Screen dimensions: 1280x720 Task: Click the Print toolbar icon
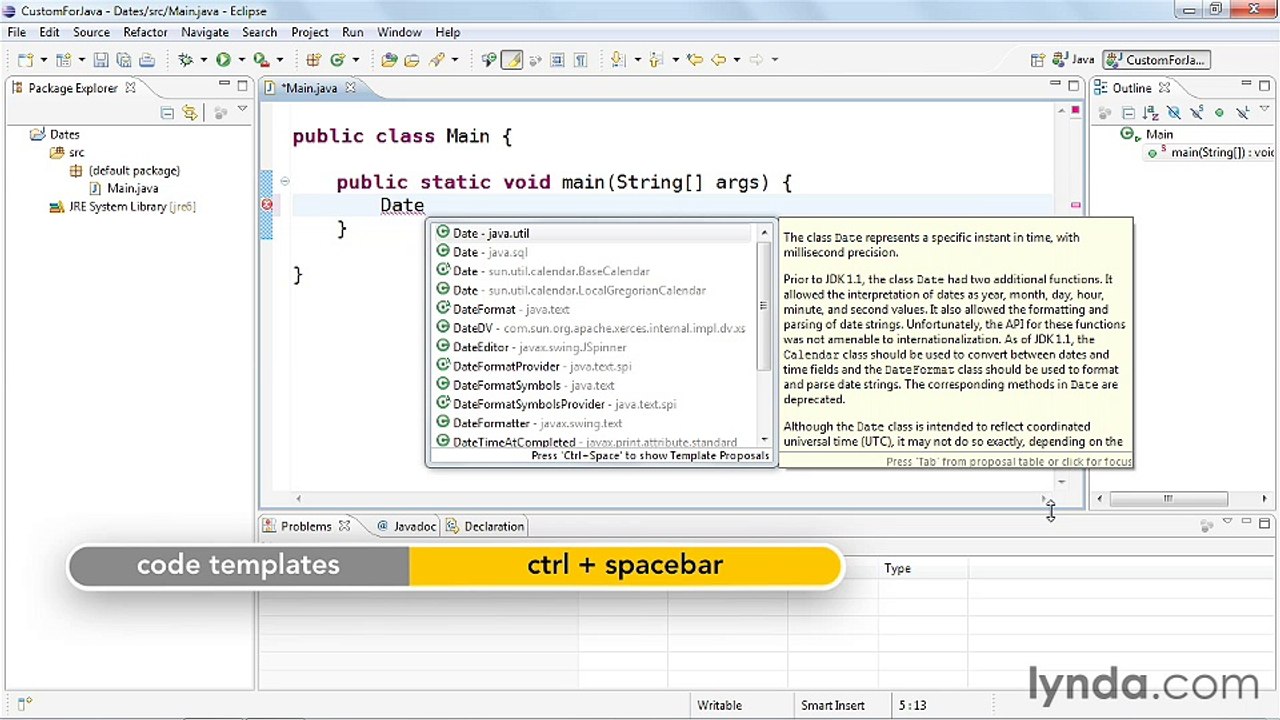(x=147, y=60)
